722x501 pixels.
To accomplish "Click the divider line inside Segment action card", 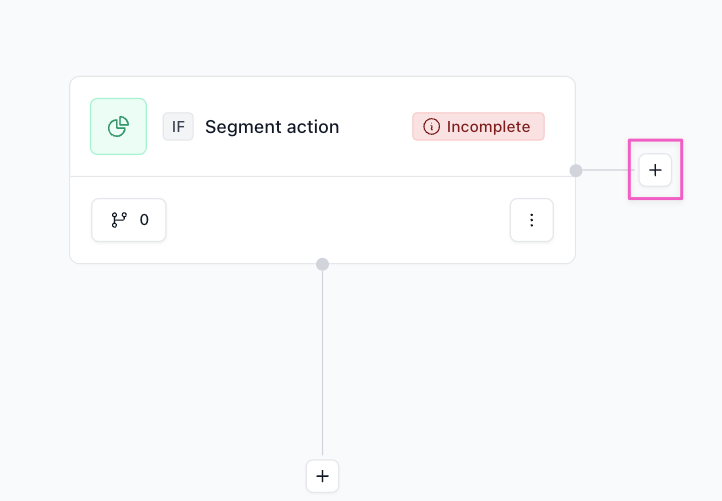I will point(322,177).
